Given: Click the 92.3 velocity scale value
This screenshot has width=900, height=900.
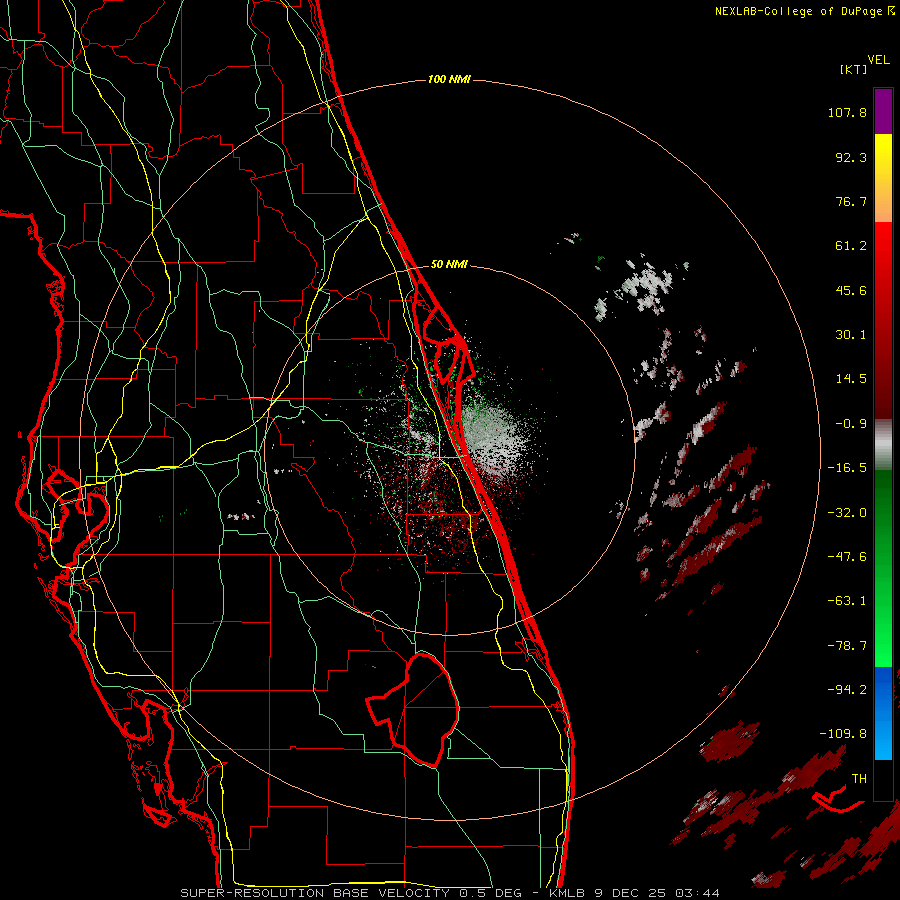Looking at the screenshot, I should (851, 157).
